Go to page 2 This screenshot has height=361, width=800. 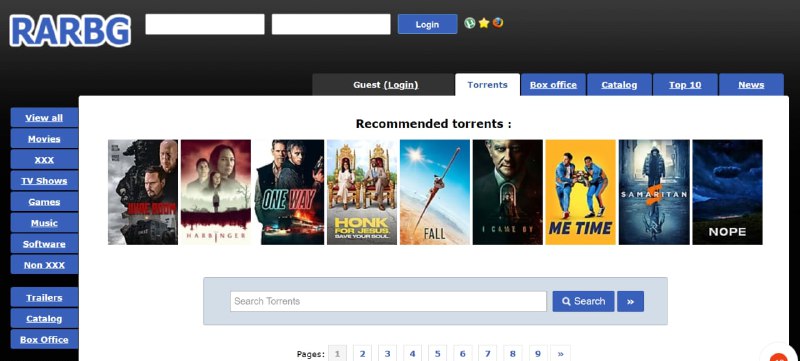coord(362,353)
